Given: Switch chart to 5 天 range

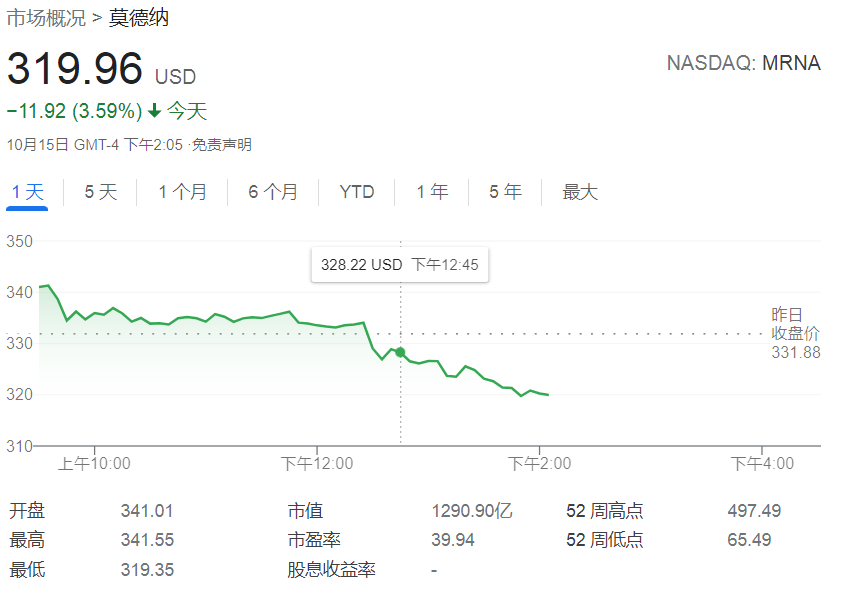Looking at the screenshot, I should [101, 192].
